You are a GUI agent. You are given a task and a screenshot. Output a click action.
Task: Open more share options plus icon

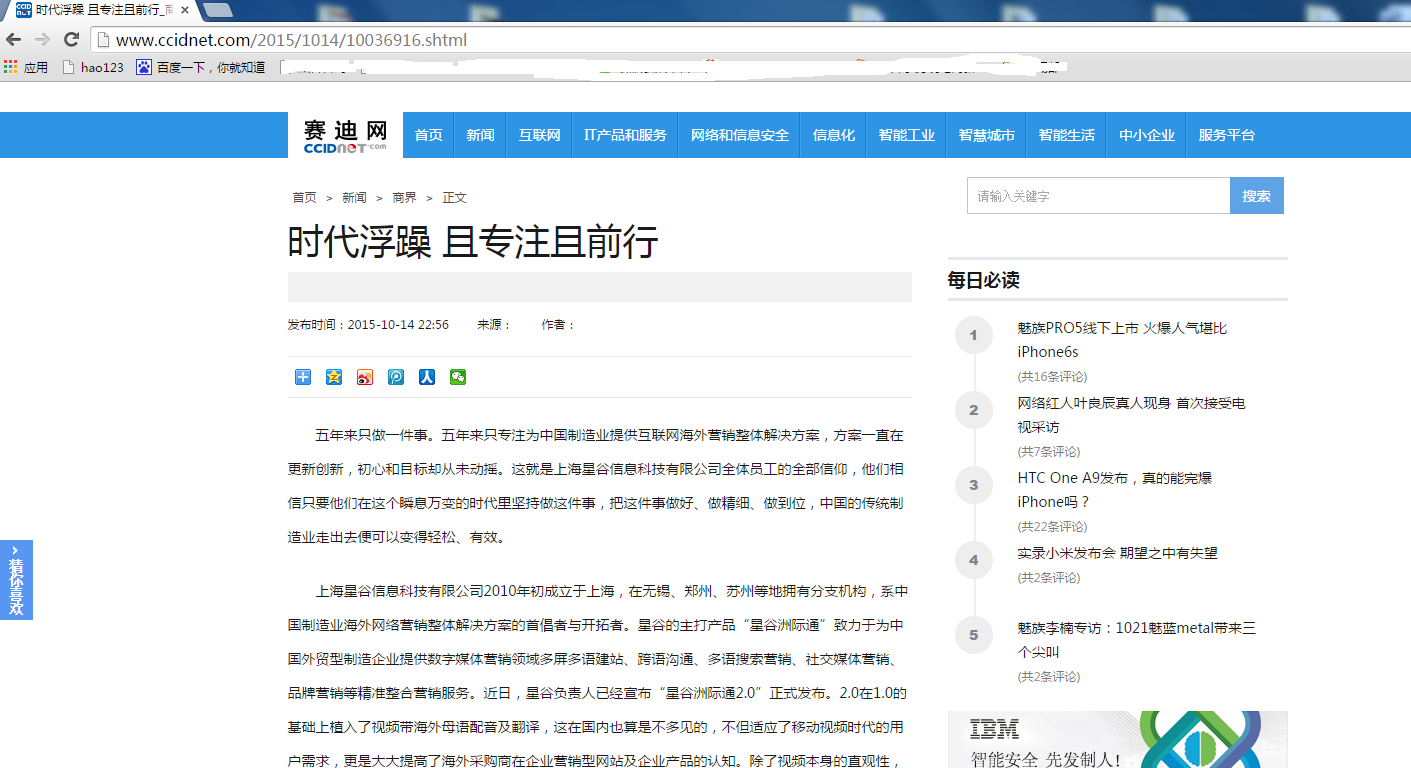303,377
